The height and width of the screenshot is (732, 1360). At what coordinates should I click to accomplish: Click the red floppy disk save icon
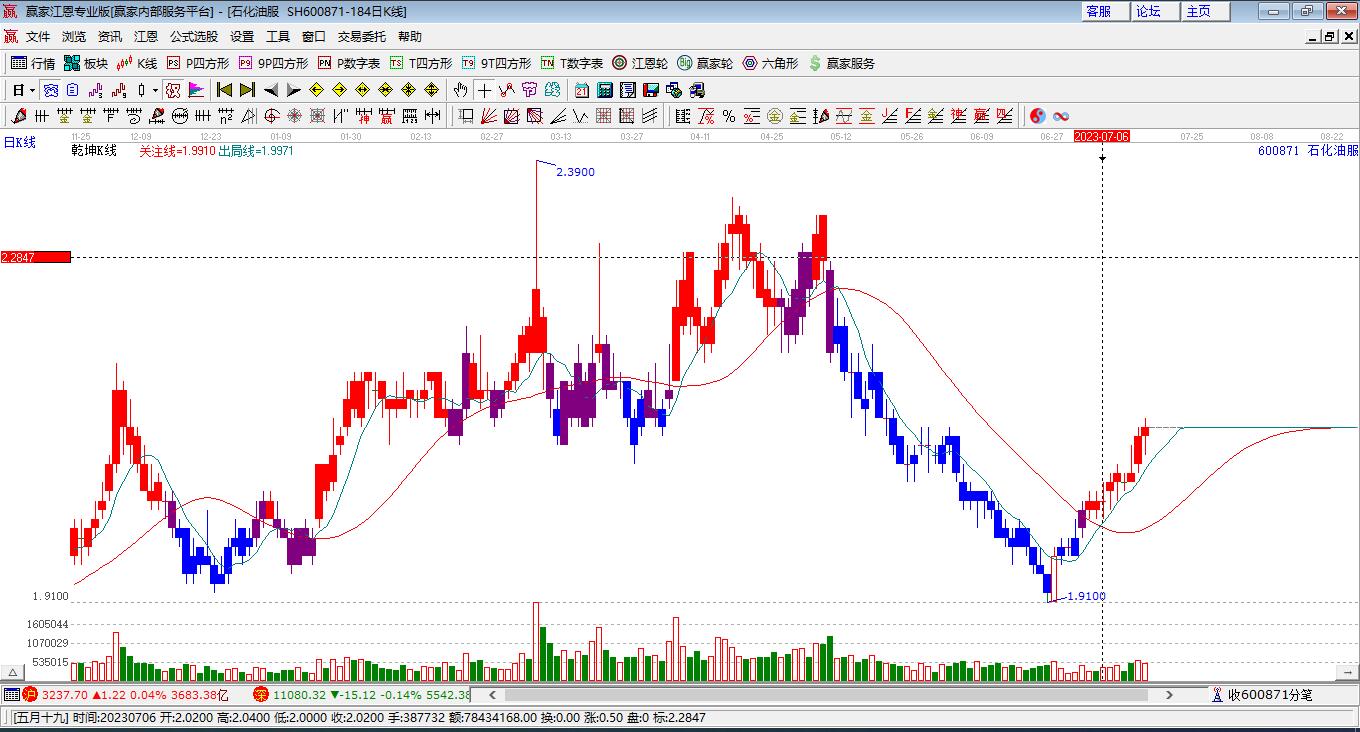click(651, 90)
